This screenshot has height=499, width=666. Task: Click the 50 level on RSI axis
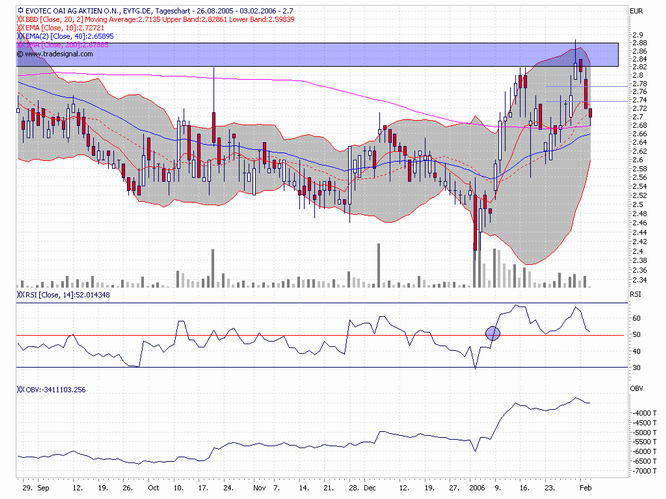point(636,335)
